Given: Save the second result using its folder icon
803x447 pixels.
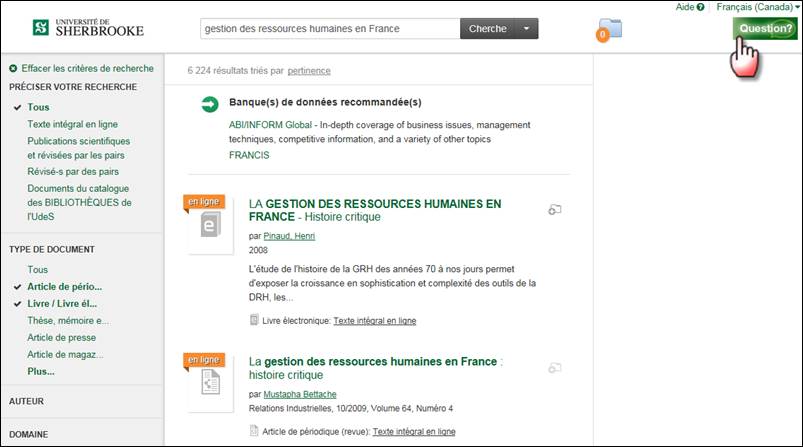Looking at the screenshot, I should [x=555, y=368].
